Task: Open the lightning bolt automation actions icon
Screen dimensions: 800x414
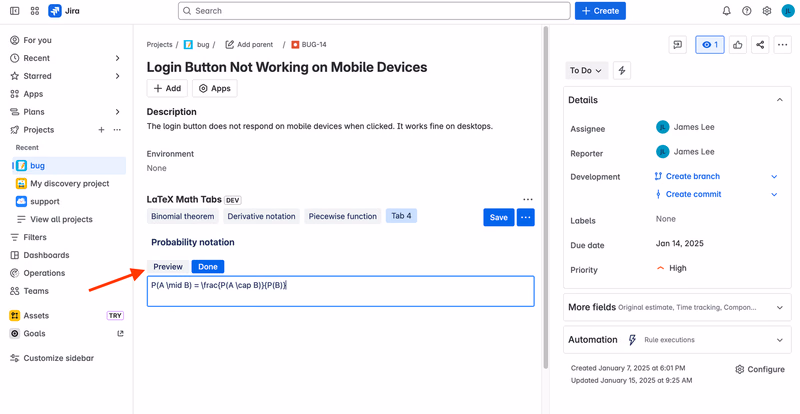Action: coord(622,70)
